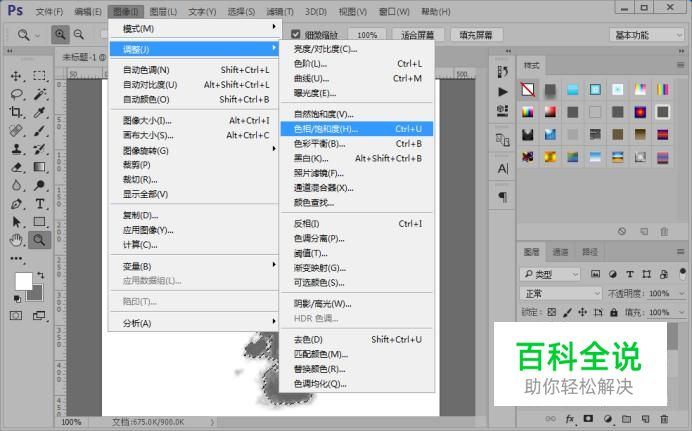Open the Actions play panel icon

coord(503,92)
